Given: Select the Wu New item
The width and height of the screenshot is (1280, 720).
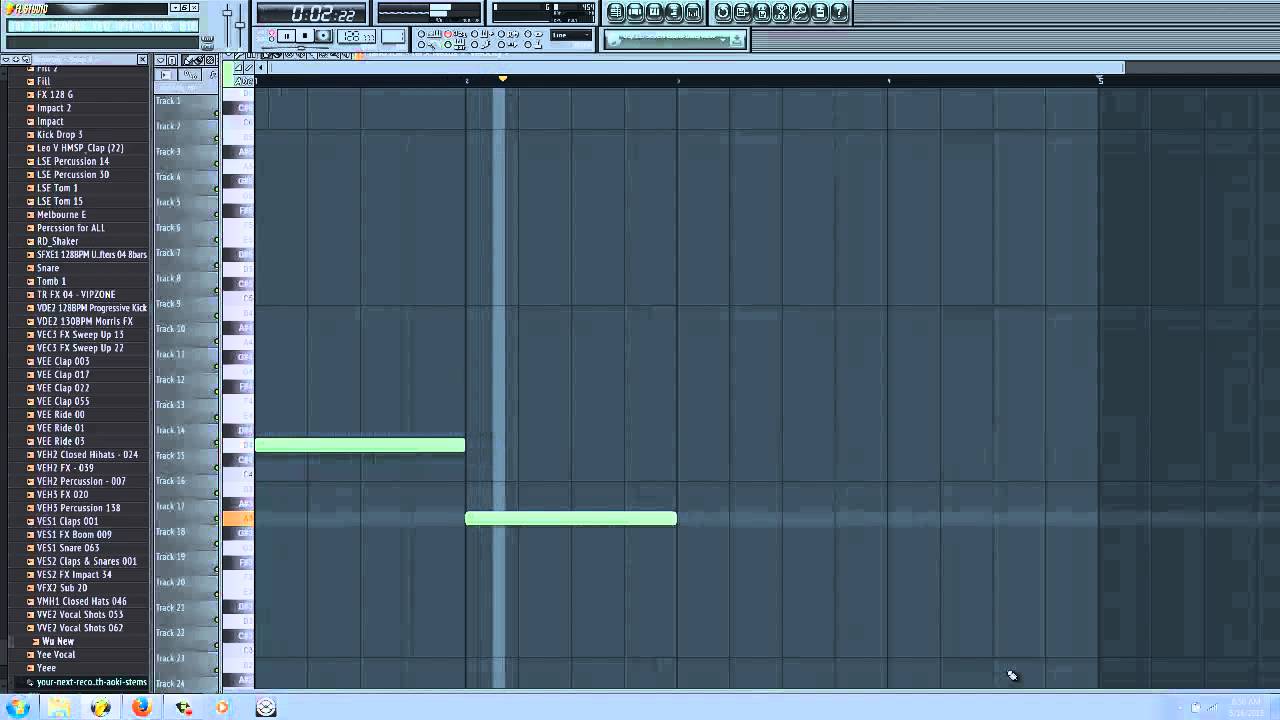Looking at the screenshot, I should pyautogui.click(x=57, y=641).
